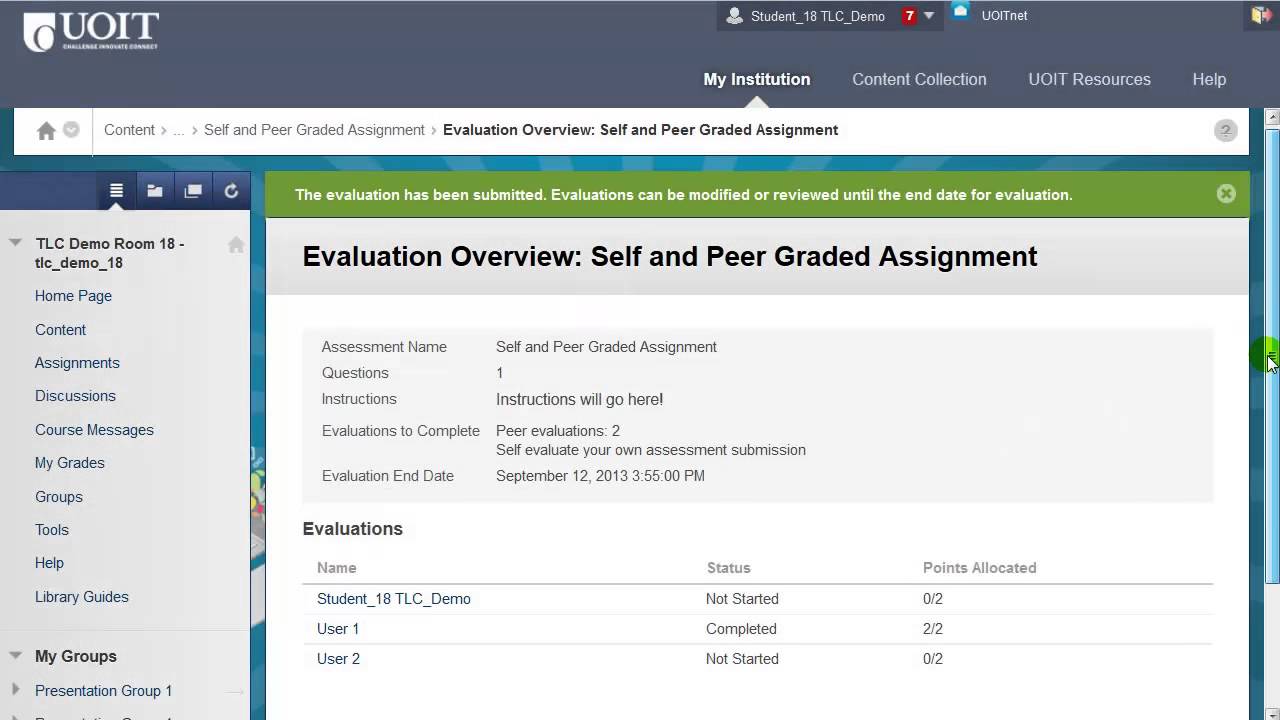Open the UOITnet mail icon

(961, 12)
